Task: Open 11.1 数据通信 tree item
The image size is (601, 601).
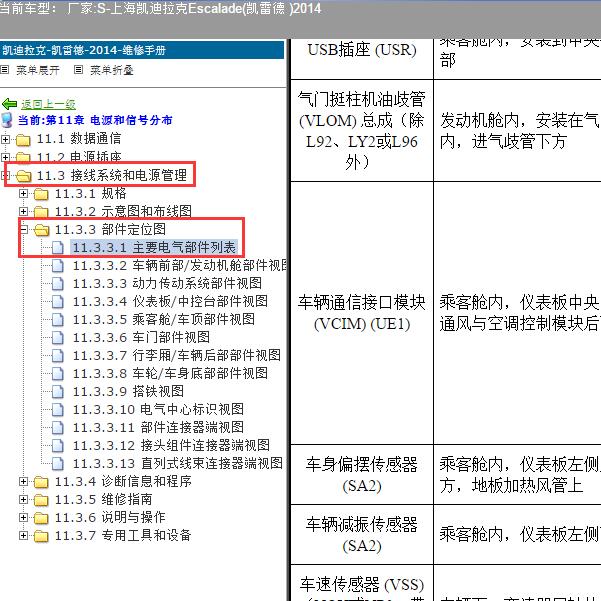Action: [79, 139]
